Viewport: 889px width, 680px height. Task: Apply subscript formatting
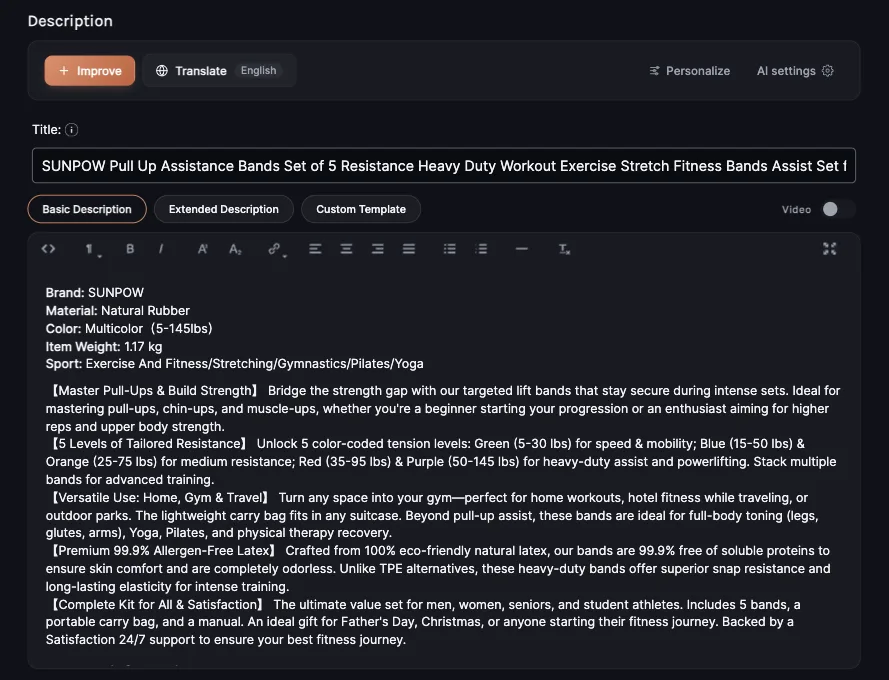(235, 249)
